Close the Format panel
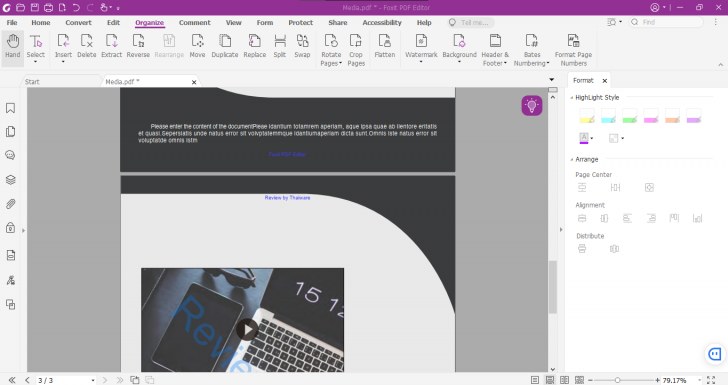Image resolution: width=728 pixels, height=385 pixels. pos(604,81)
